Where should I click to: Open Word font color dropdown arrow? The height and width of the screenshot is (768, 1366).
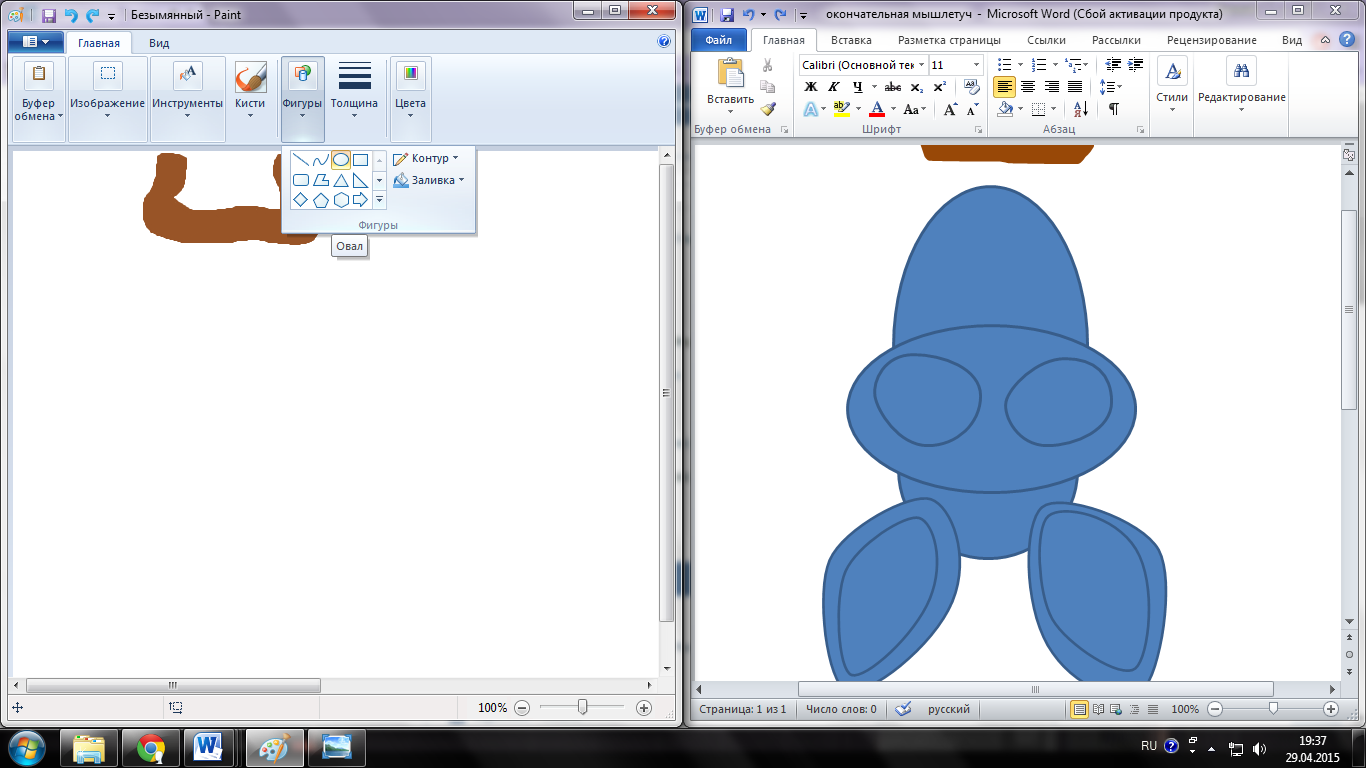click(x=893, y=109)
